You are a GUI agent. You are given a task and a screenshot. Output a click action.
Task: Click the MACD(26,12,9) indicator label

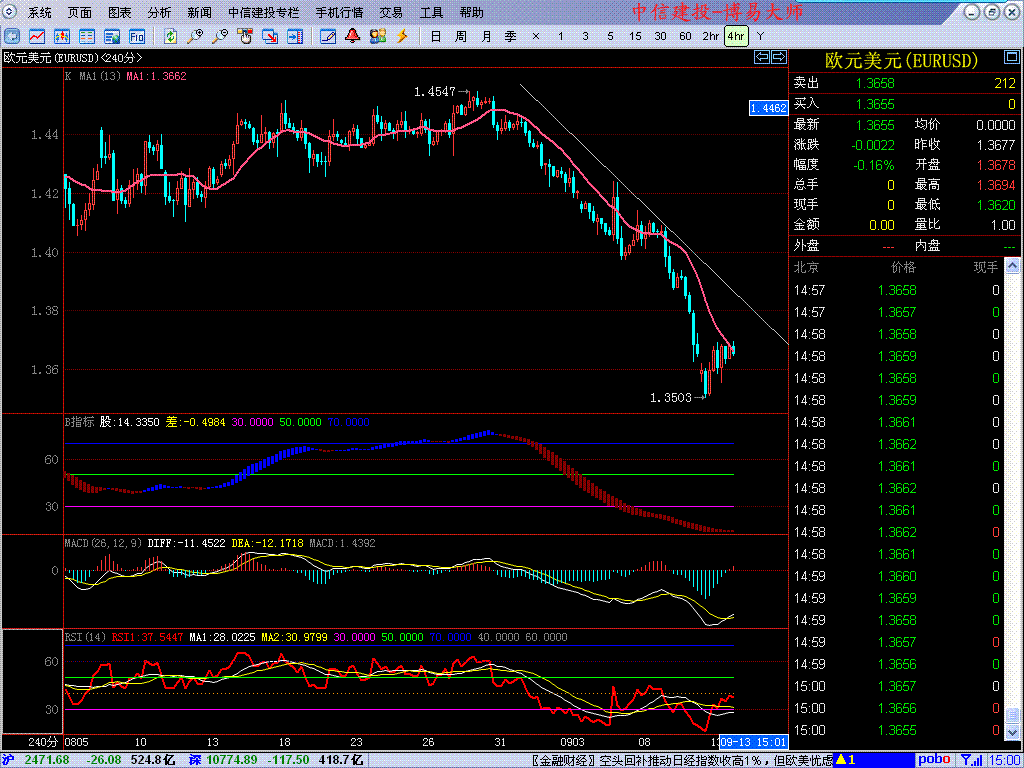tap(103, 543)
